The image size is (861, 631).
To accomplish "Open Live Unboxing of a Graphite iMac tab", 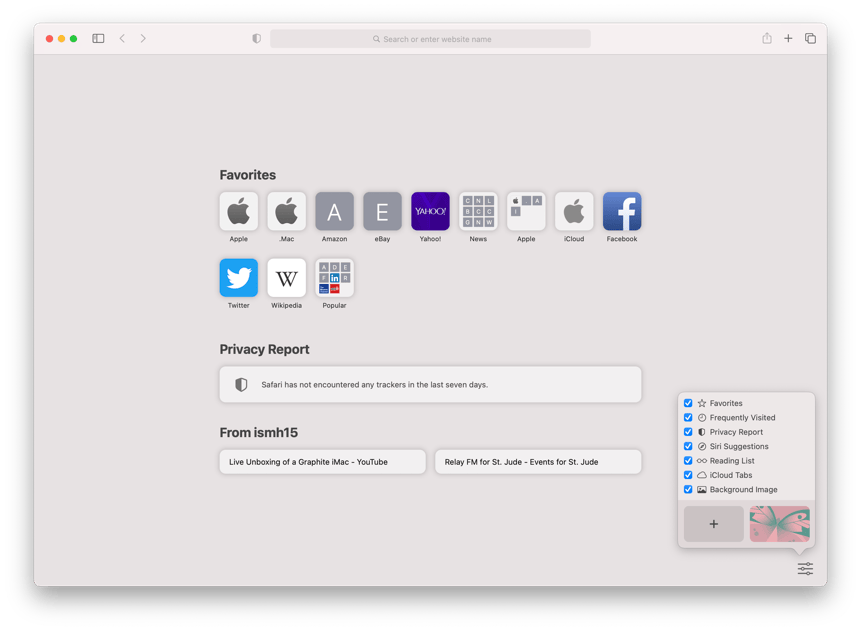I will [322, 462].
